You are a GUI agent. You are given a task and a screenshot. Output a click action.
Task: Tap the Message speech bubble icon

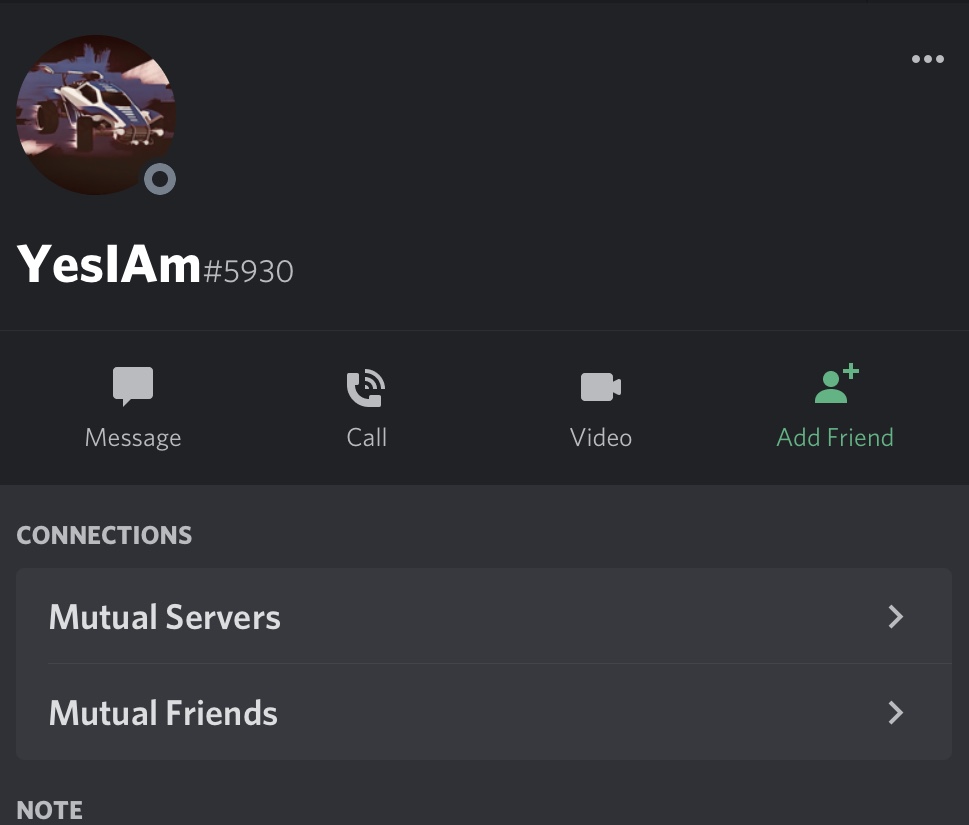point(133,386)
